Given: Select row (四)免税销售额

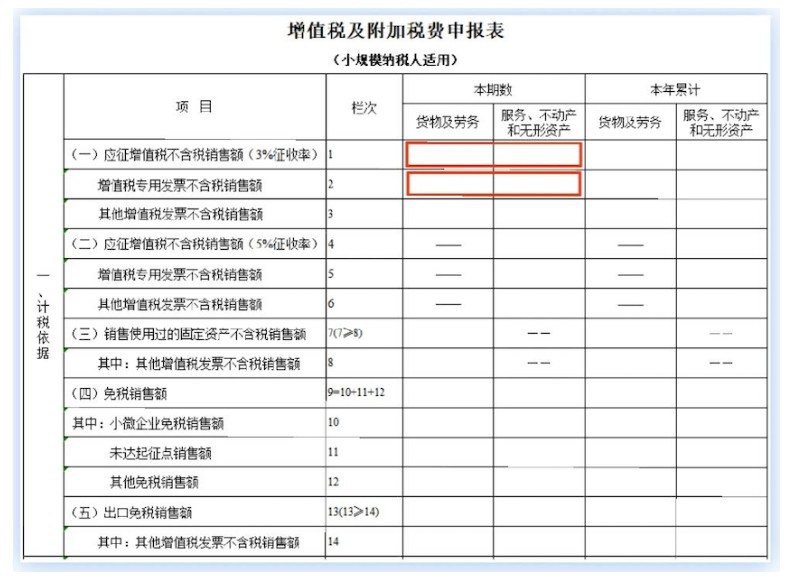Looking at the screenshot, I should pos(194,393).
